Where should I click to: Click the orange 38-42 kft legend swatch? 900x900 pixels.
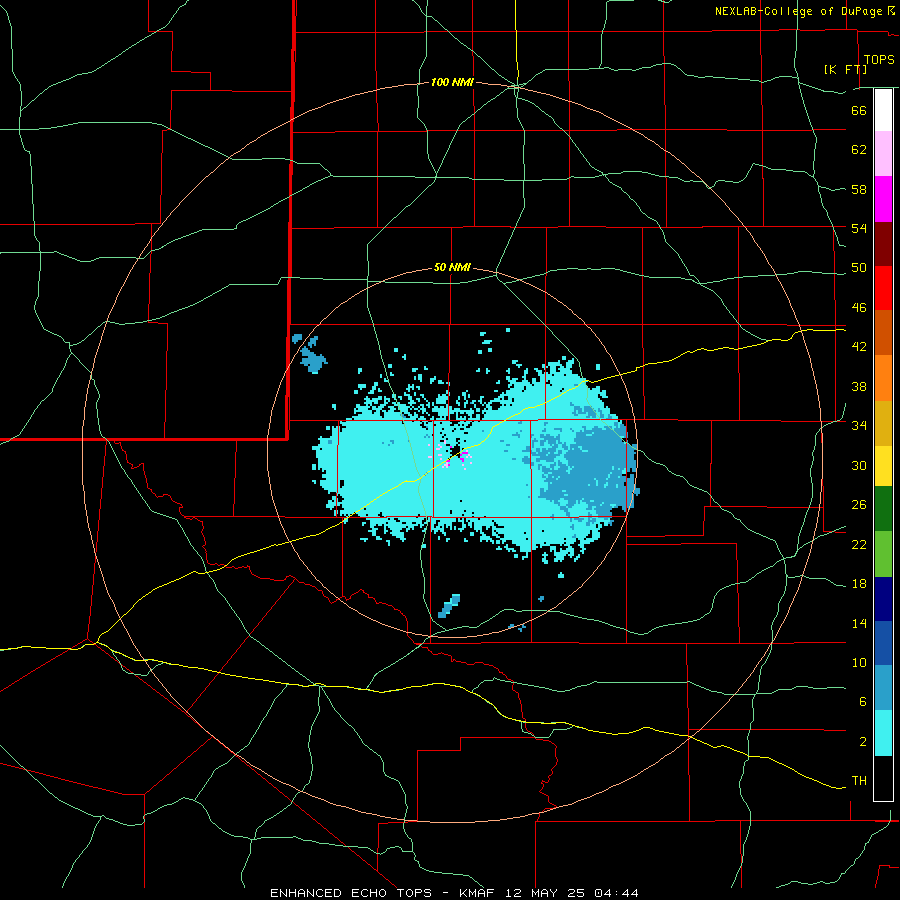point(883,378)
